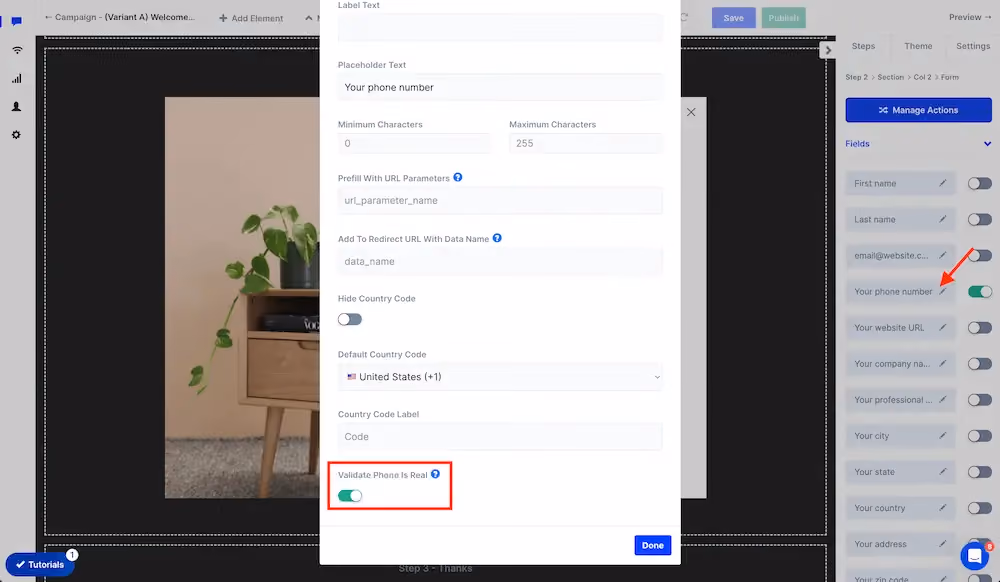1000x582 pixels.
Task: Edit the Your professional field pencil icon
Action: pos(943,400)
